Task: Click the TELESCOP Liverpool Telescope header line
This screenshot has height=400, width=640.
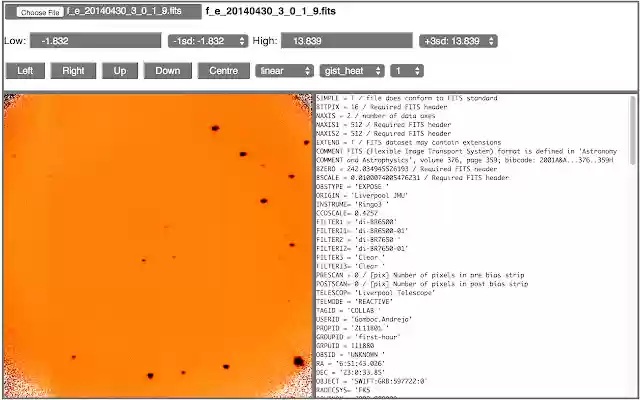Action: click(376, 293)
